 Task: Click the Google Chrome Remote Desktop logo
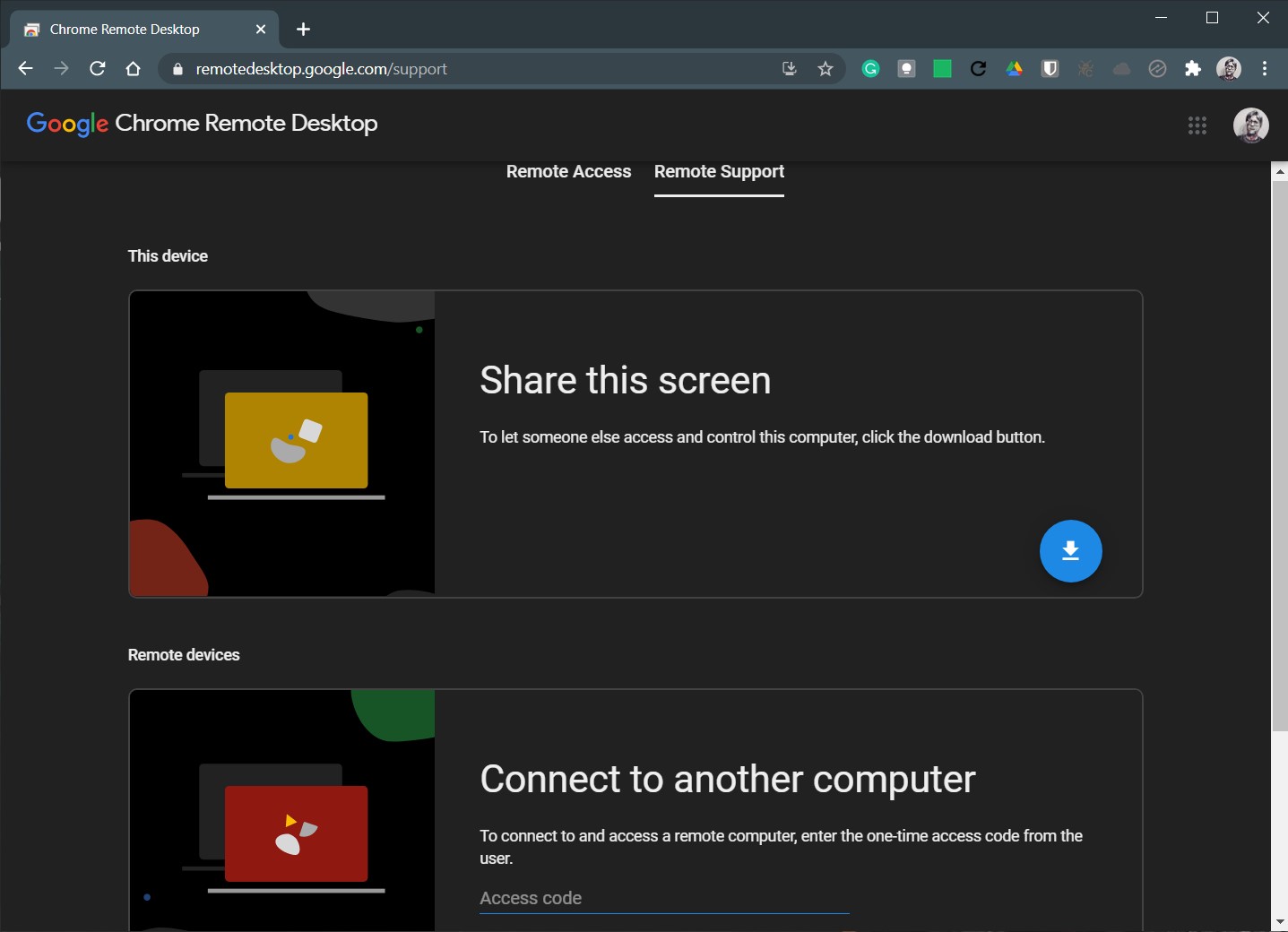click(202, 124)
